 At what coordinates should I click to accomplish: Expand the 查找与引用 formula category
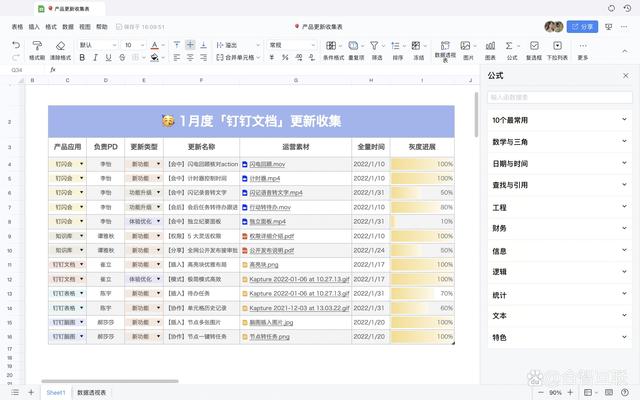(560, 185)
